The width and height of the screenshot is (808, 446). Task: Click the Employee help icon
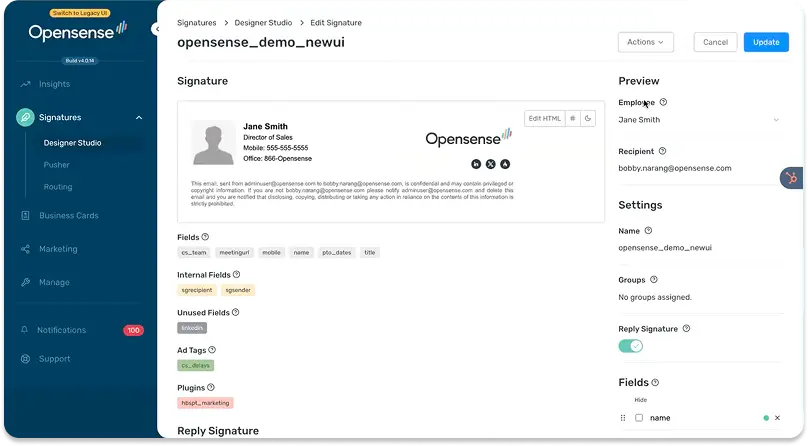pyautogui.click(x=663, y=102)
